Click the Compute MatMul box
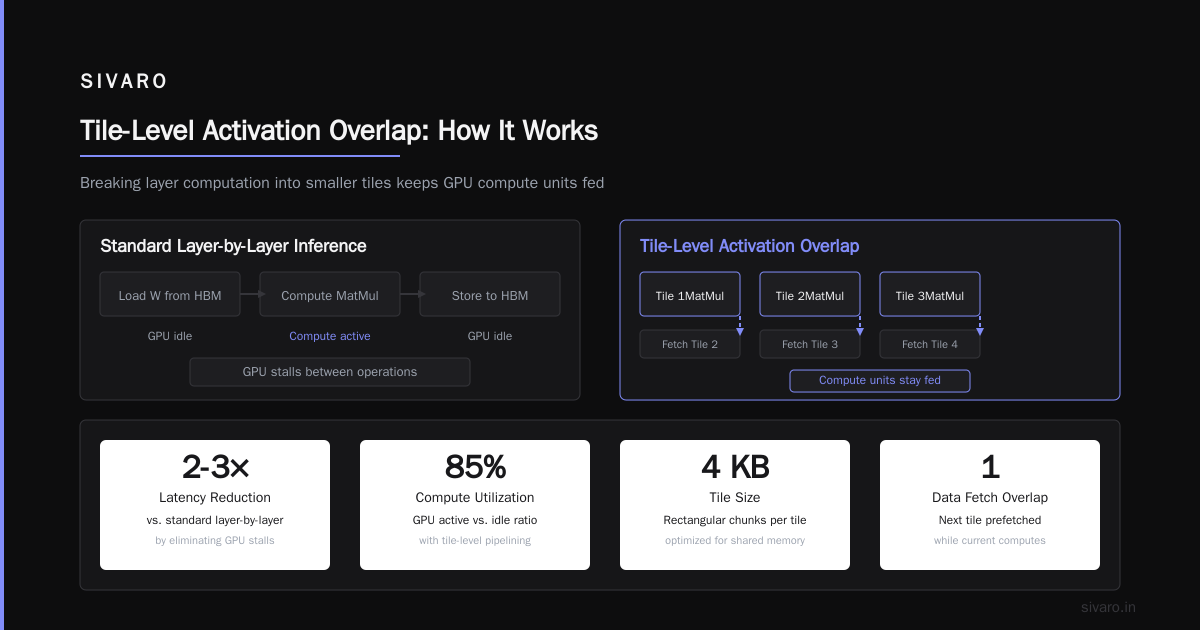The width and height of the screenshot is (1200, 630). pos(330,295)
